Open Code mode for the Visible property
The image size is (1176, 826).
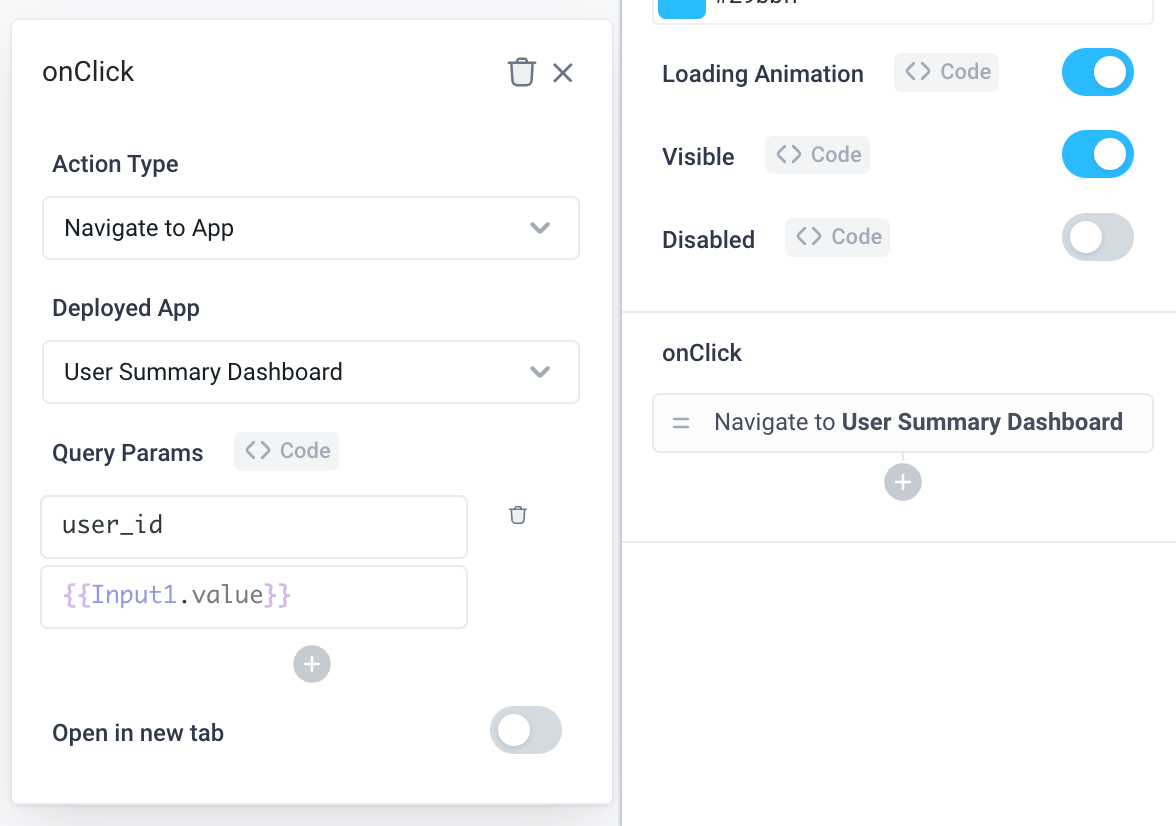click(817, 154)
